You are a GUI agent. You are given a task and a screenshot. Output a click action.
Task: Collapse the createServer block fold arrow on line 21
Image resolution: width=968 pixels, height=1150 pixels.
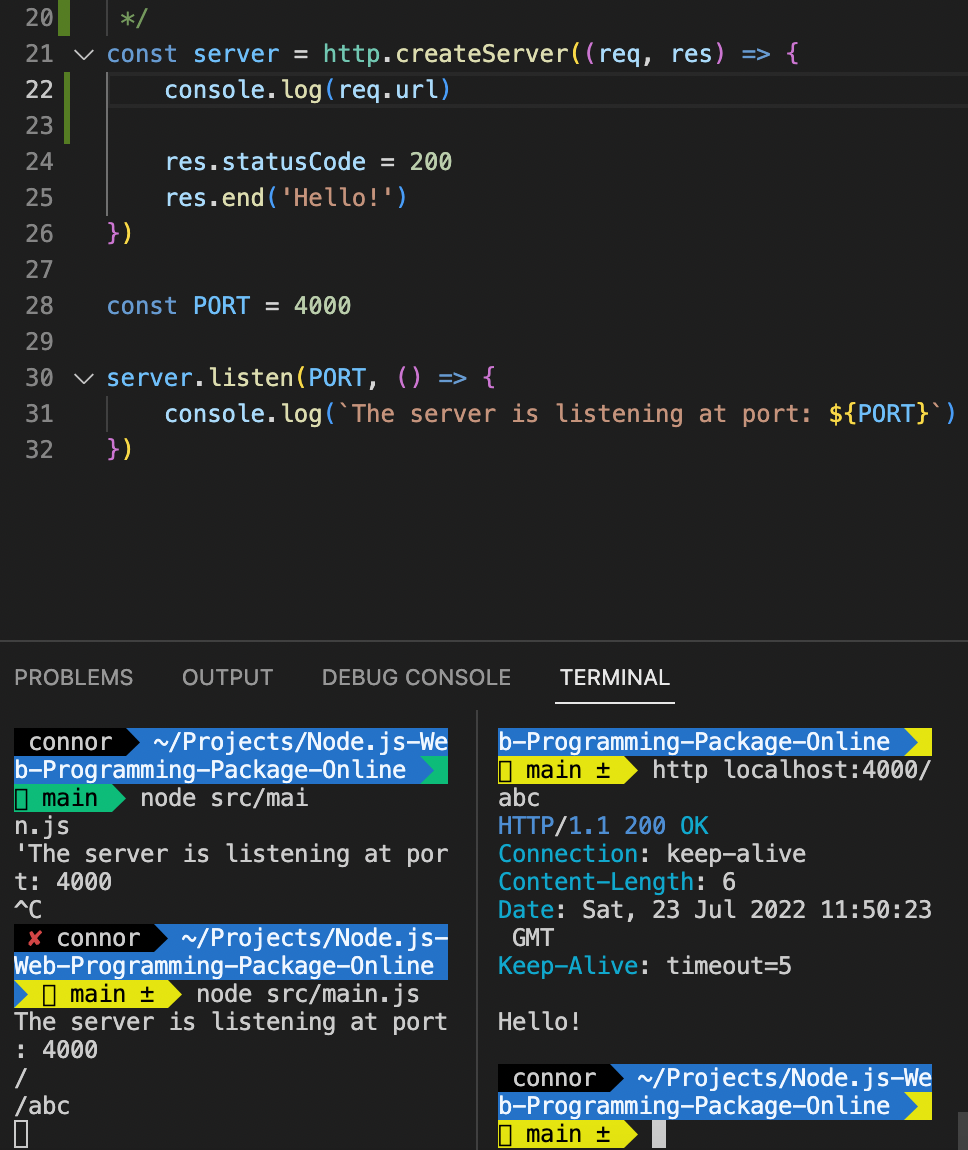(84, 54)
